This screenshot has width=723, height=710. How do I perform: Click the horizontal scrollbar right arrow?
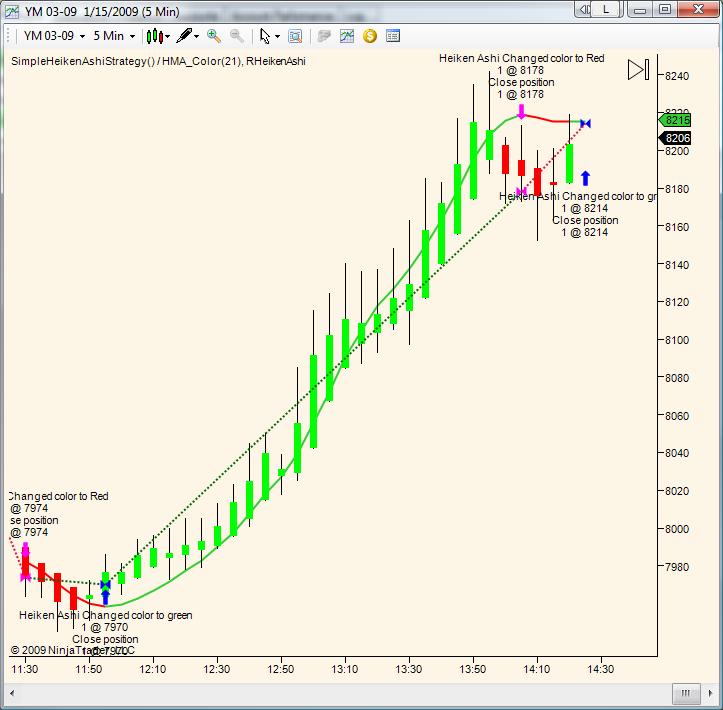[711, 693]
